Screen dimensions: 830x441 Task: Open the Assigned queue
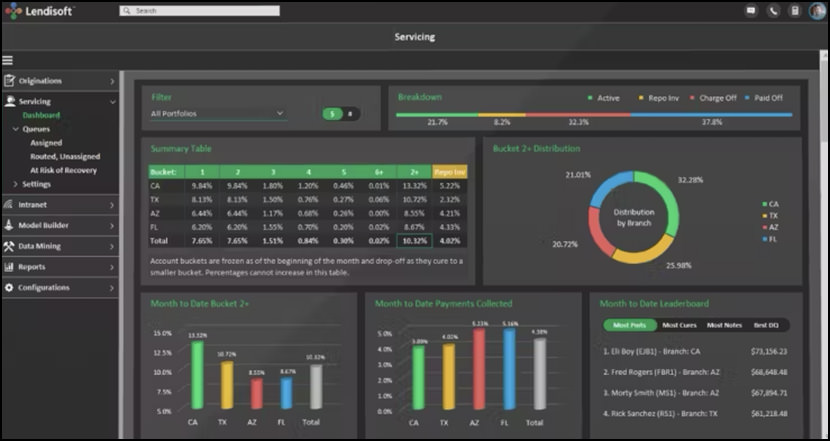(x=46, y=143)
